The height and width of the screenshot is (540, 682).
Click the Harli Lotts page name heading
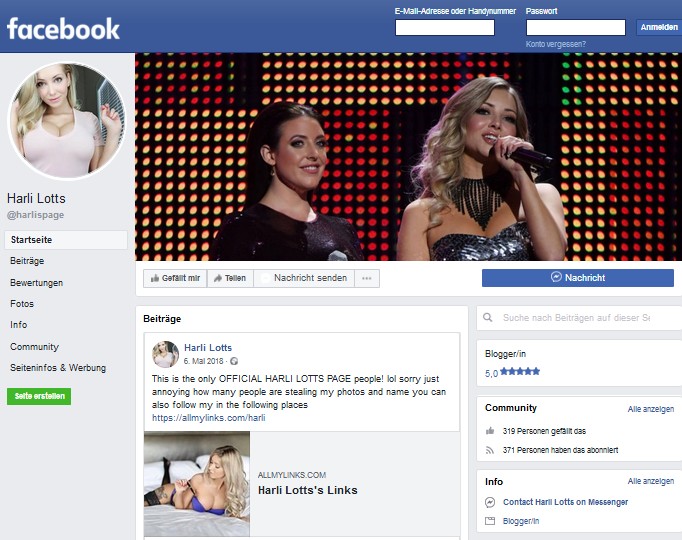(36, 198)
